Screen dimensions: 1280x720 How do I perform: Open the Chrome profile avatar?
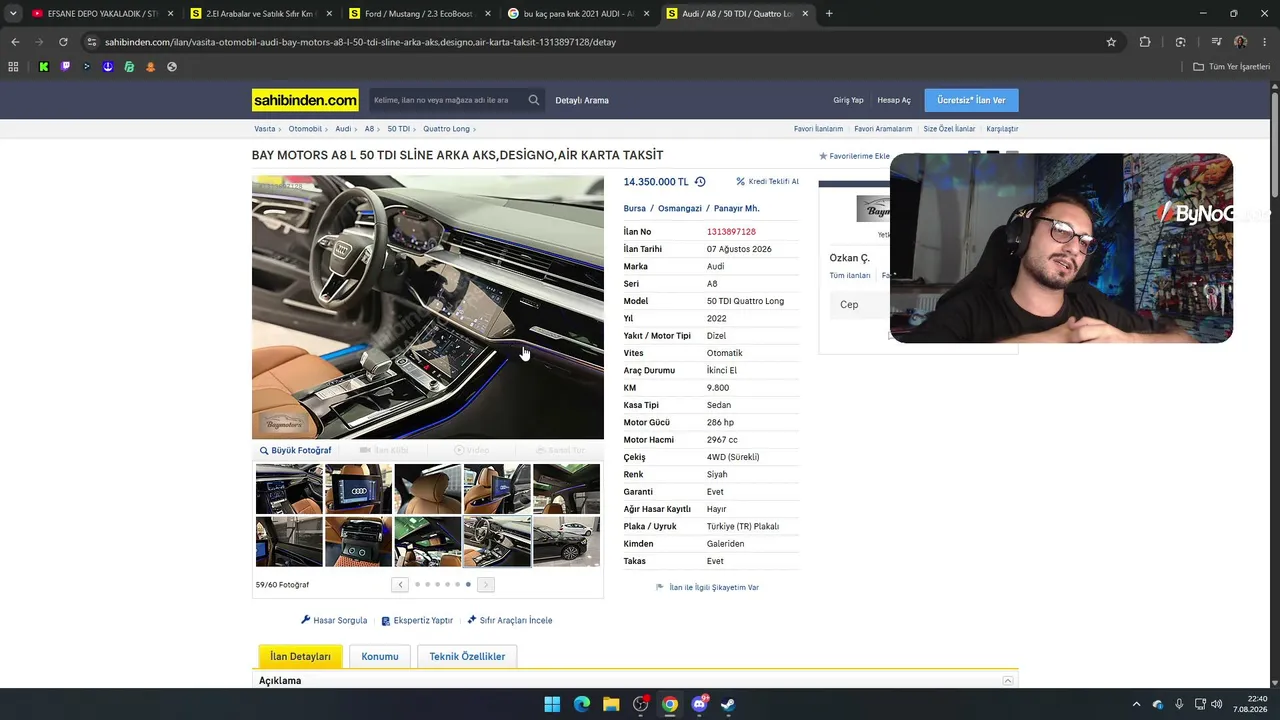pyautogui.click(x=1240, y=42)
